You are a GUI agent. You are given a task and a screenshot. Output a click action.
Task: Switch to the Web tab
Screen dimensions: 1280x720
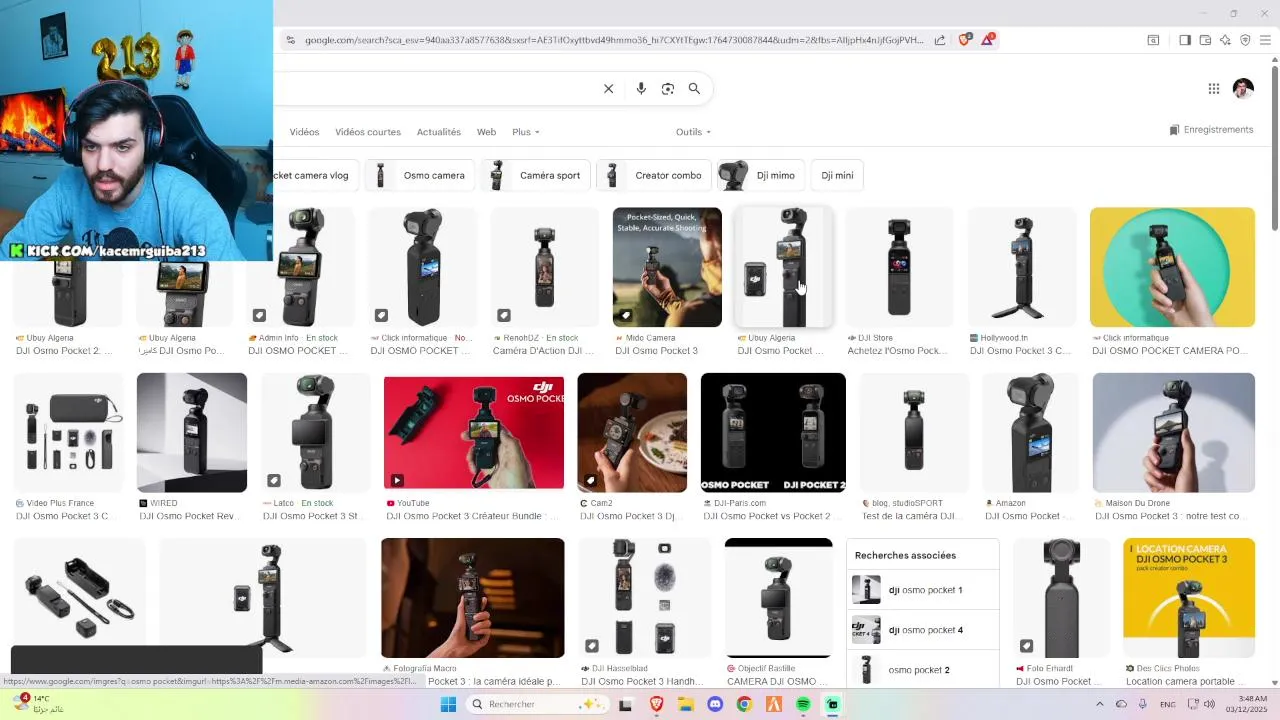point(486,132)
